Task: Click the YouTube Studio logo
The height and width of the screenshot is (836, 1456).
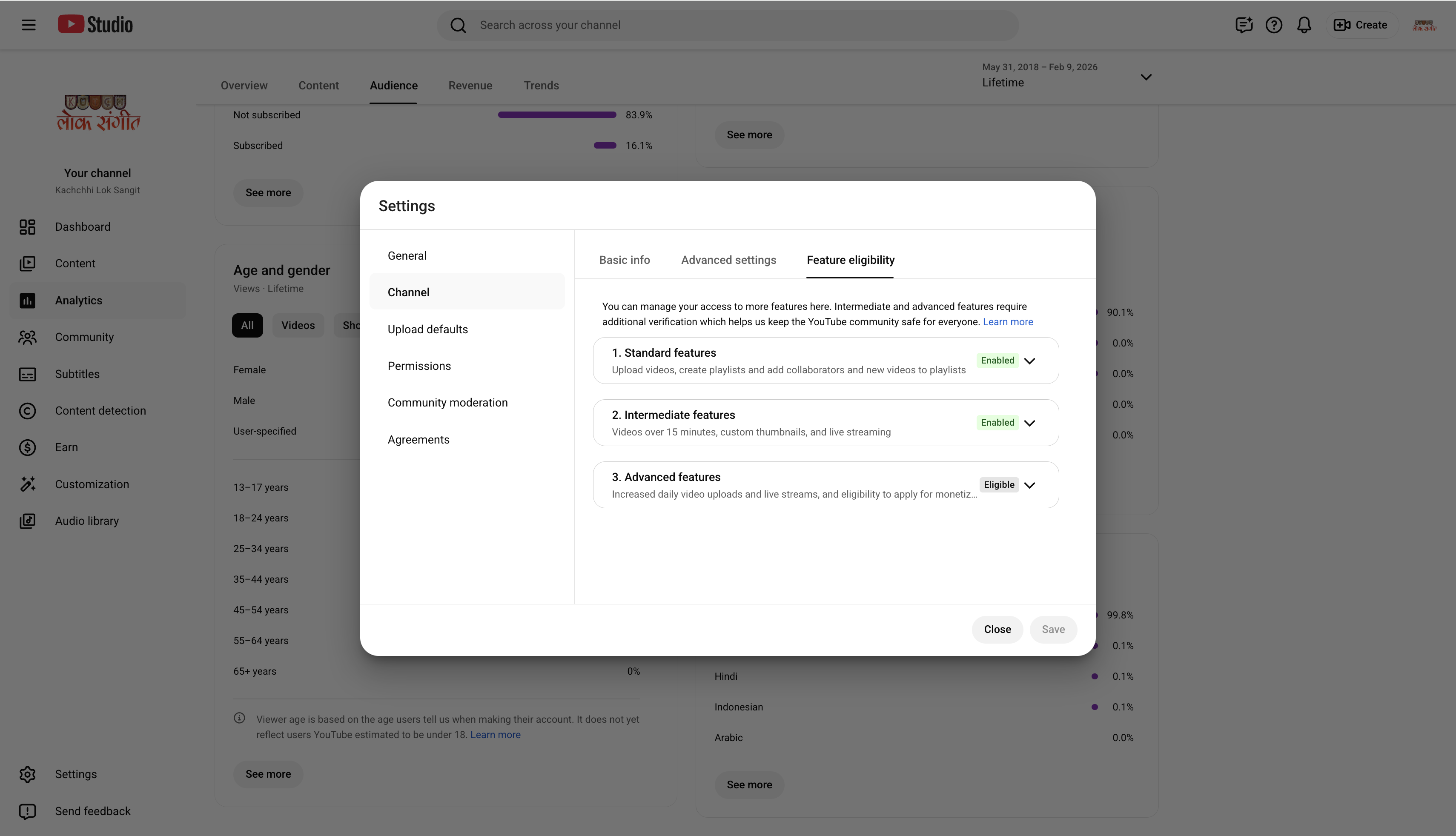Action: pyautogui.click(x=95, y=25)
